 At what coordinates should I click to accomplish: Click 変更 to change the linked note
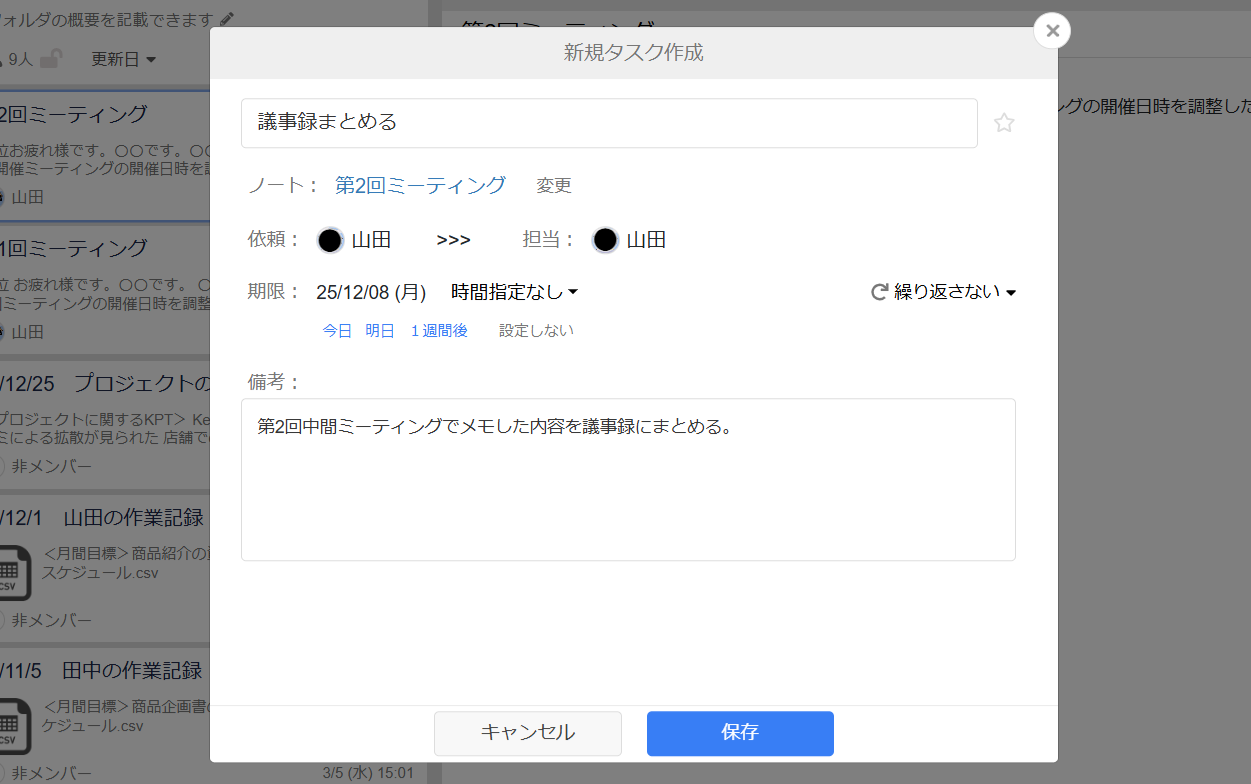click(553, 185)
